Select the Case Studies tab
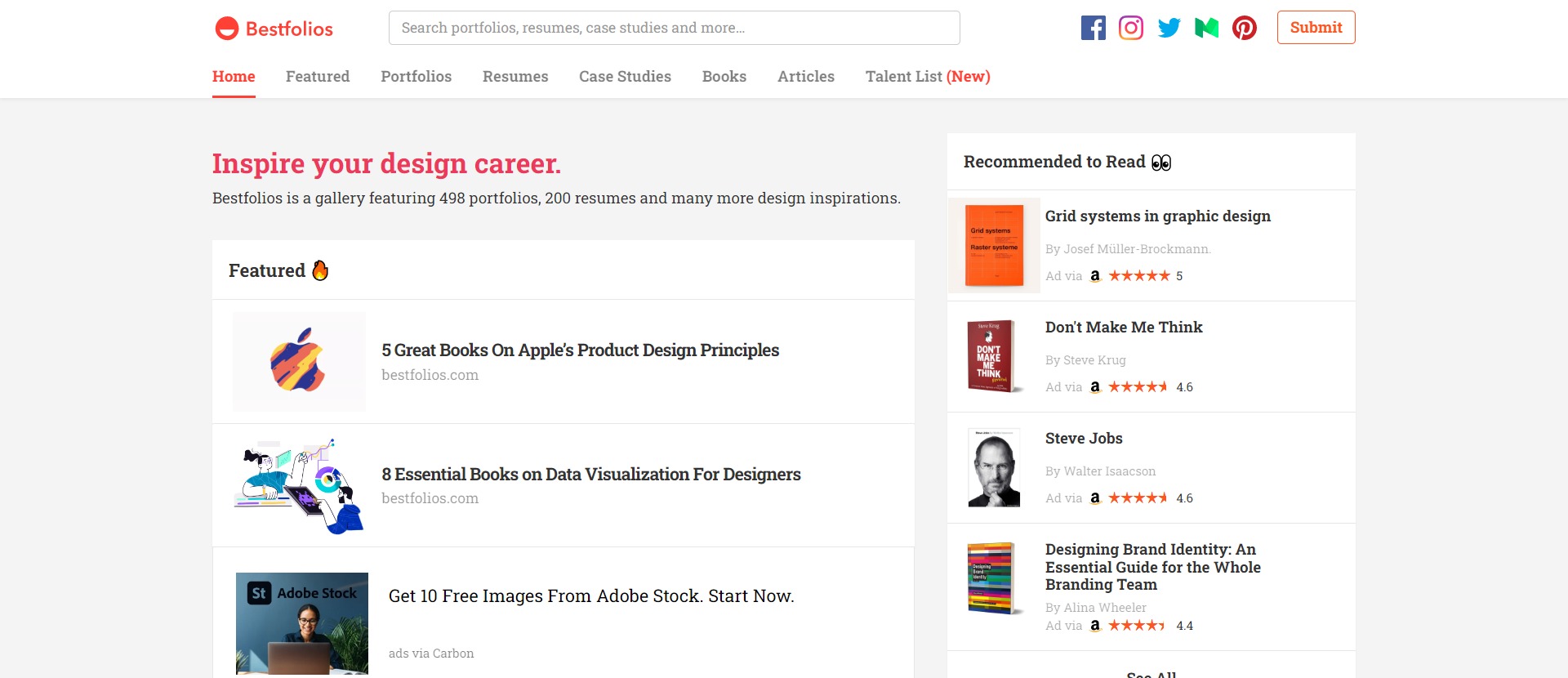 click(x=625, y=77)
